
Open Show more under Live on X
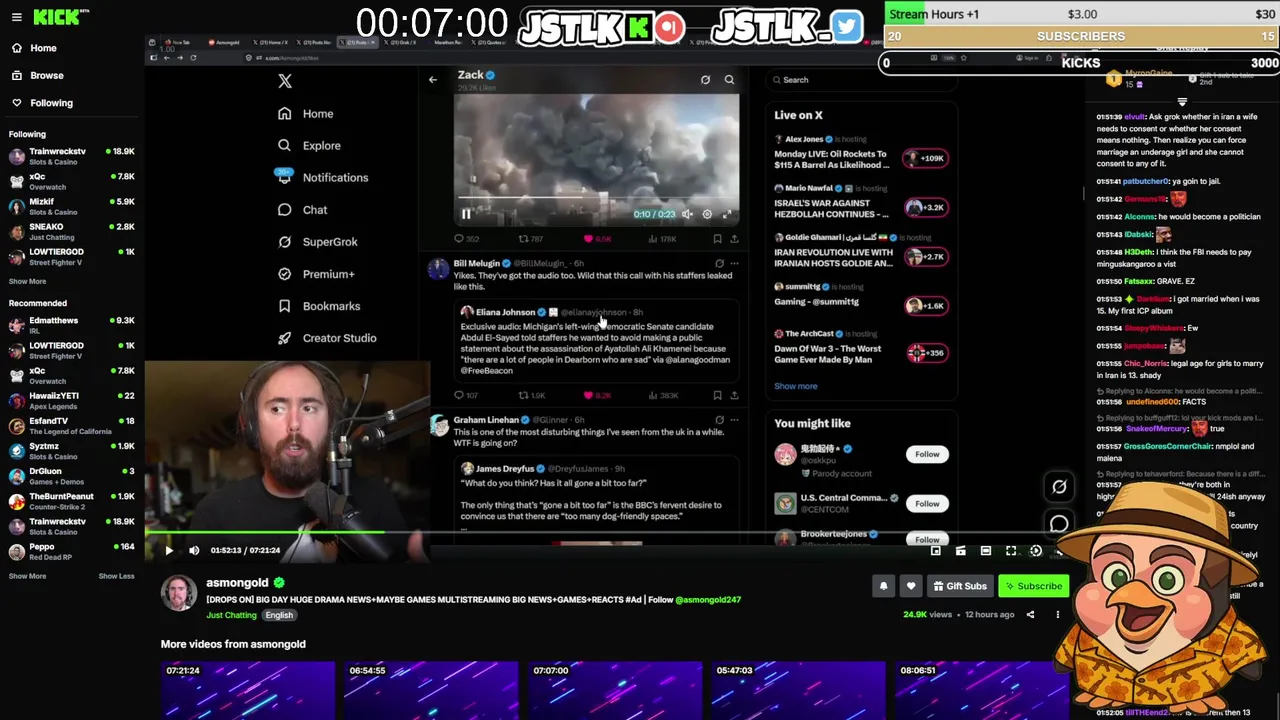click(x=796, y=386)
